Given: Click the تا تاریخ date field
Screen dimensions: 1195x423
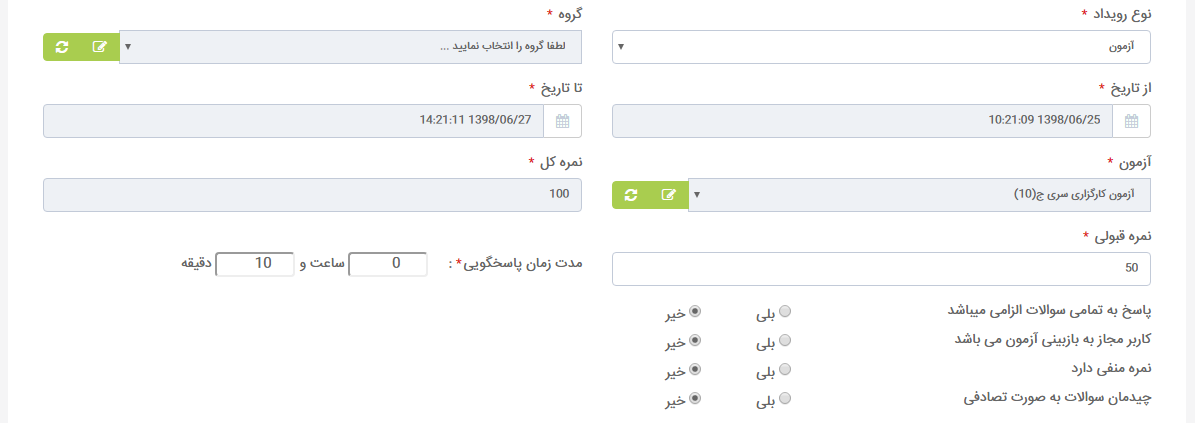Looking at the screenshot, I should pos(294,121).
